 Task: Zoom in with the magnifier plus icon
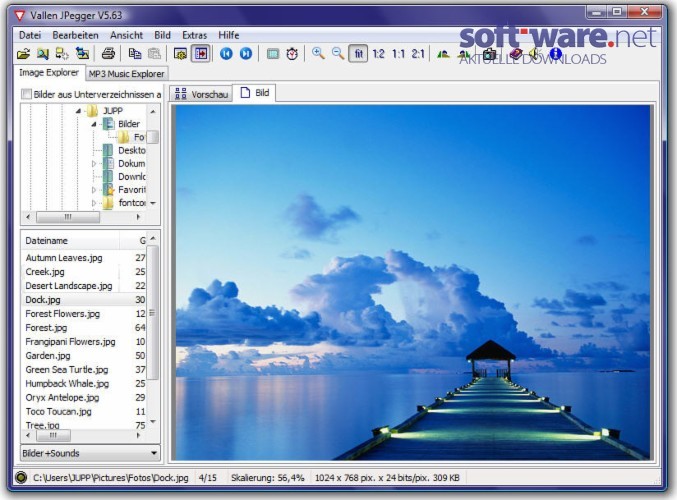point(318,54)
